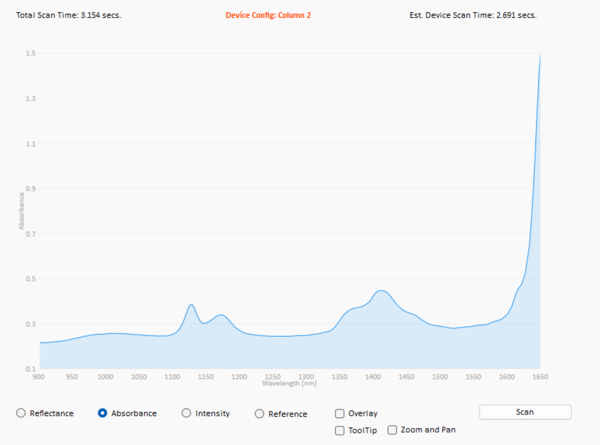600x445 pixels.
Task: Click the Wavelength (nm) axis title
Action: [x=290, y=383]
